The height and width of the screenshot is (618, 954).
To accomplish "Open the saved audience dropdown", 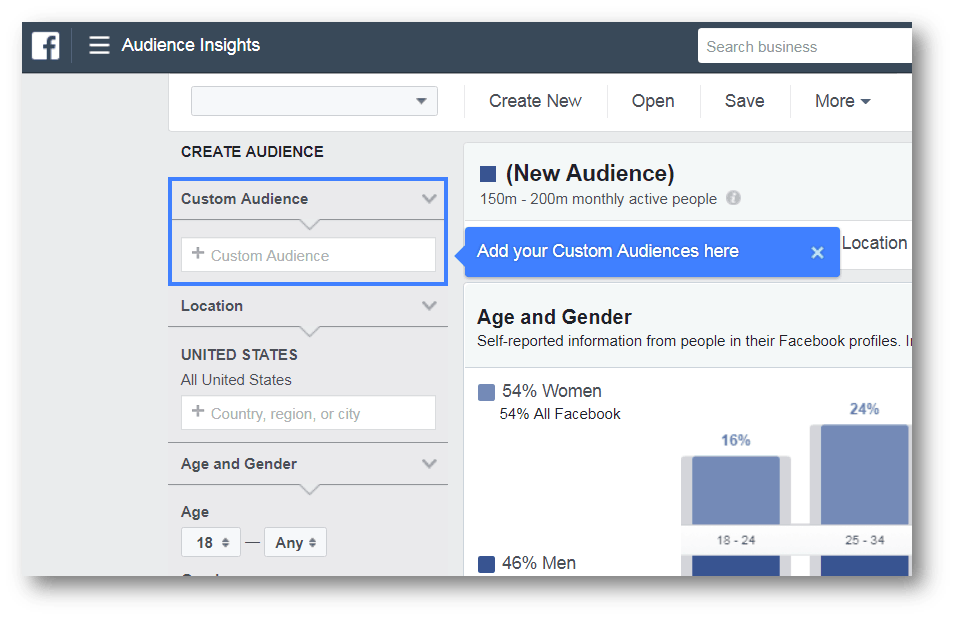I will tap(314, 101).
